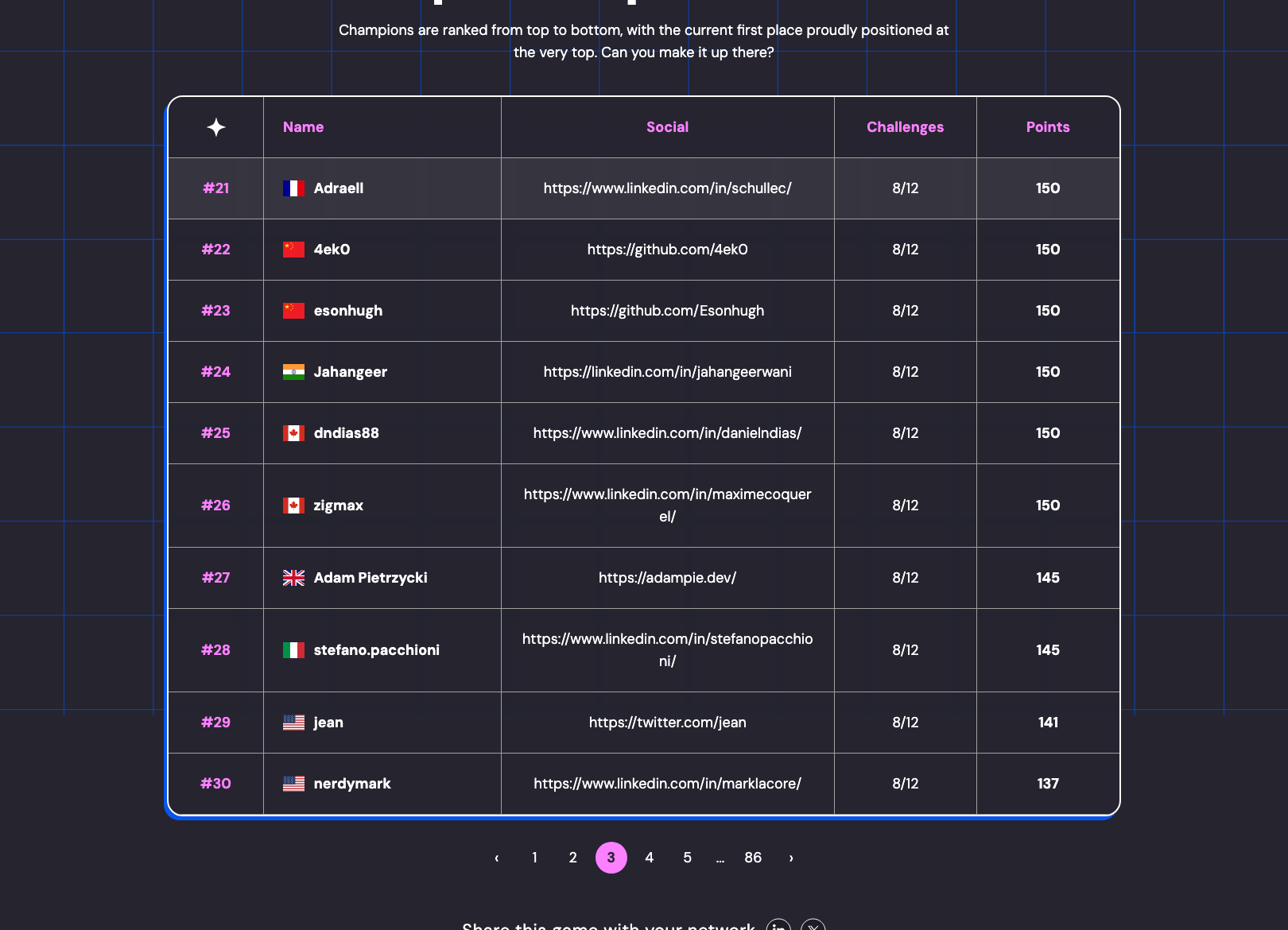Open page 4 of the leaderboard

[x=649, y=858]
